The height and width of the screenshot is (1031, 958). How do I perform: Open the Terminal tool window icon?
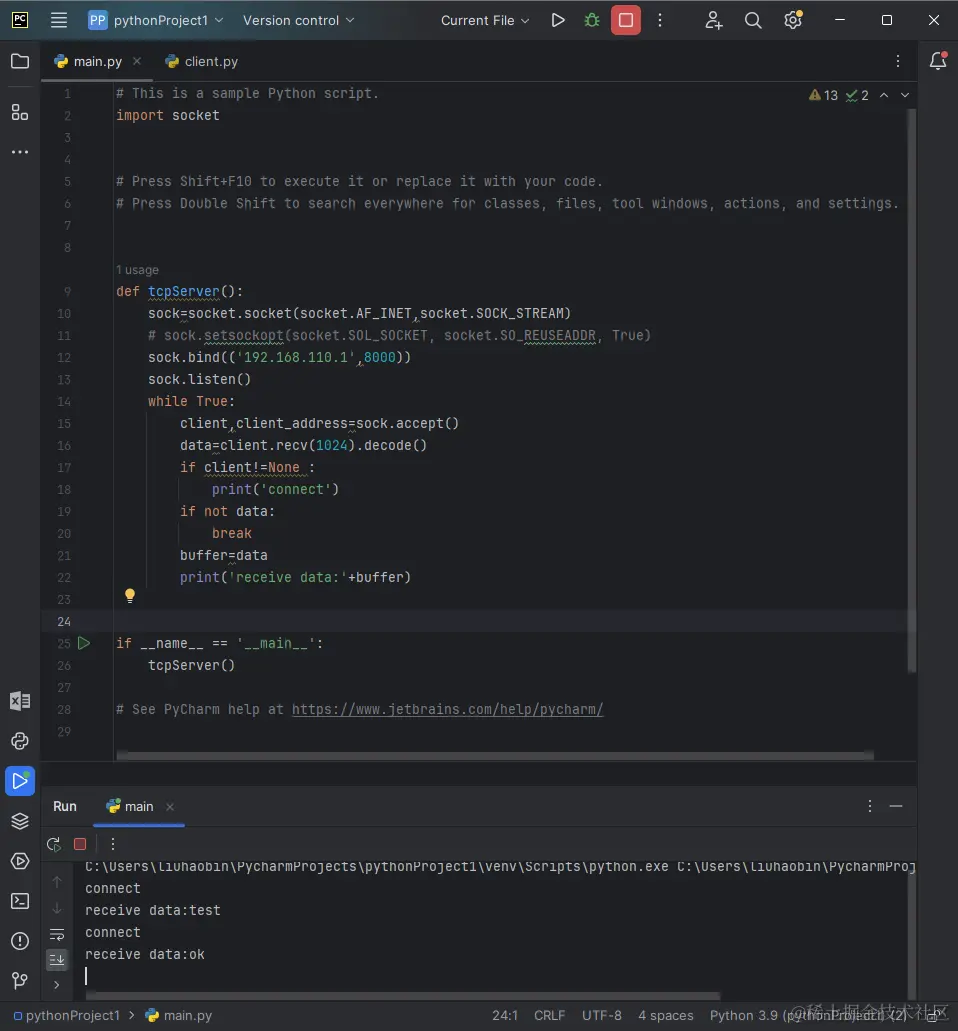[20, 901]
